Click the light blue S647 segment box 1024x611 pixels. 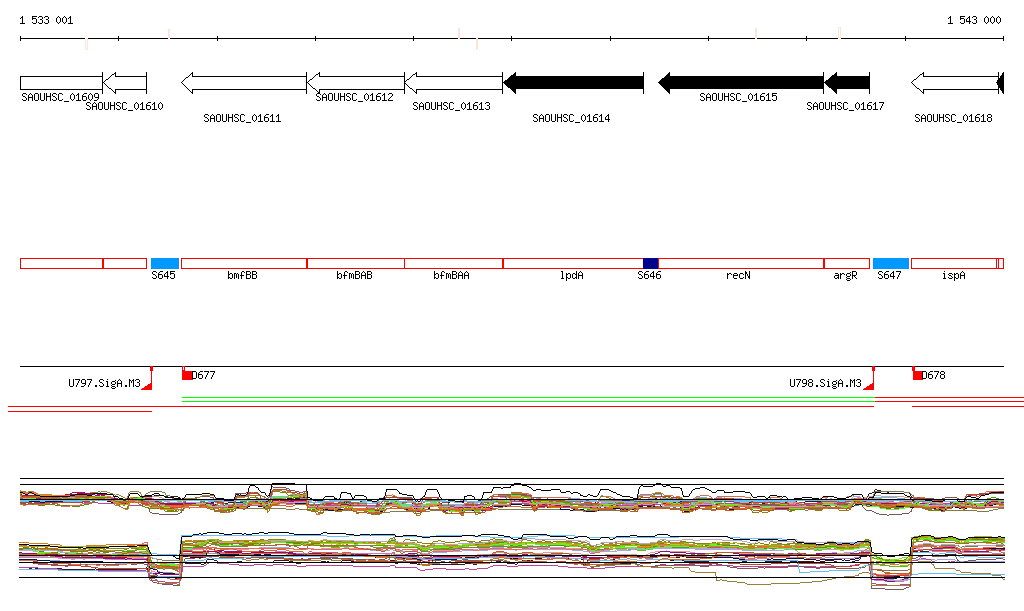[890, 263]
